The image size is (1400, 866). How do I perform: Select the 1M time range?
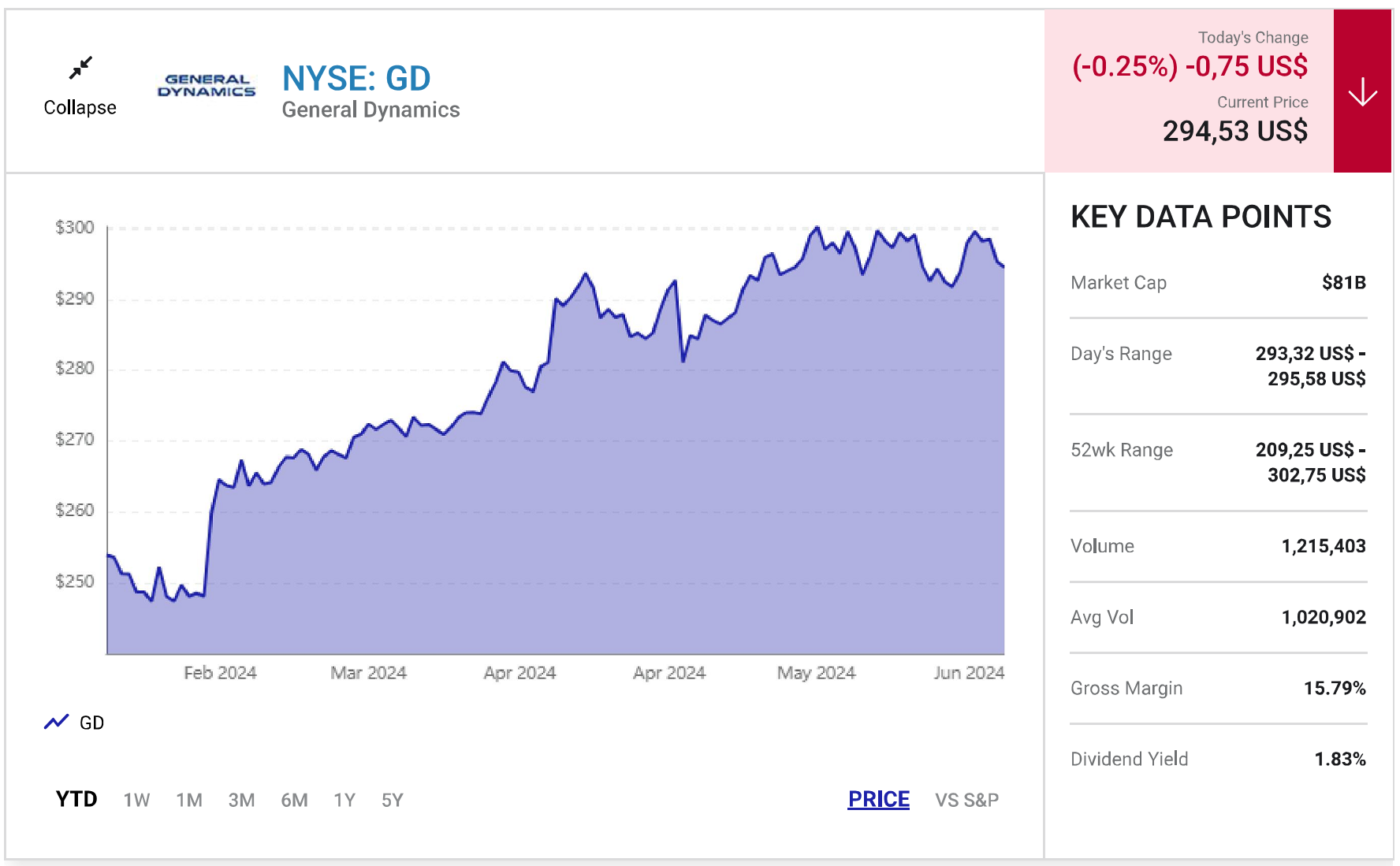(x=189, y=800)
